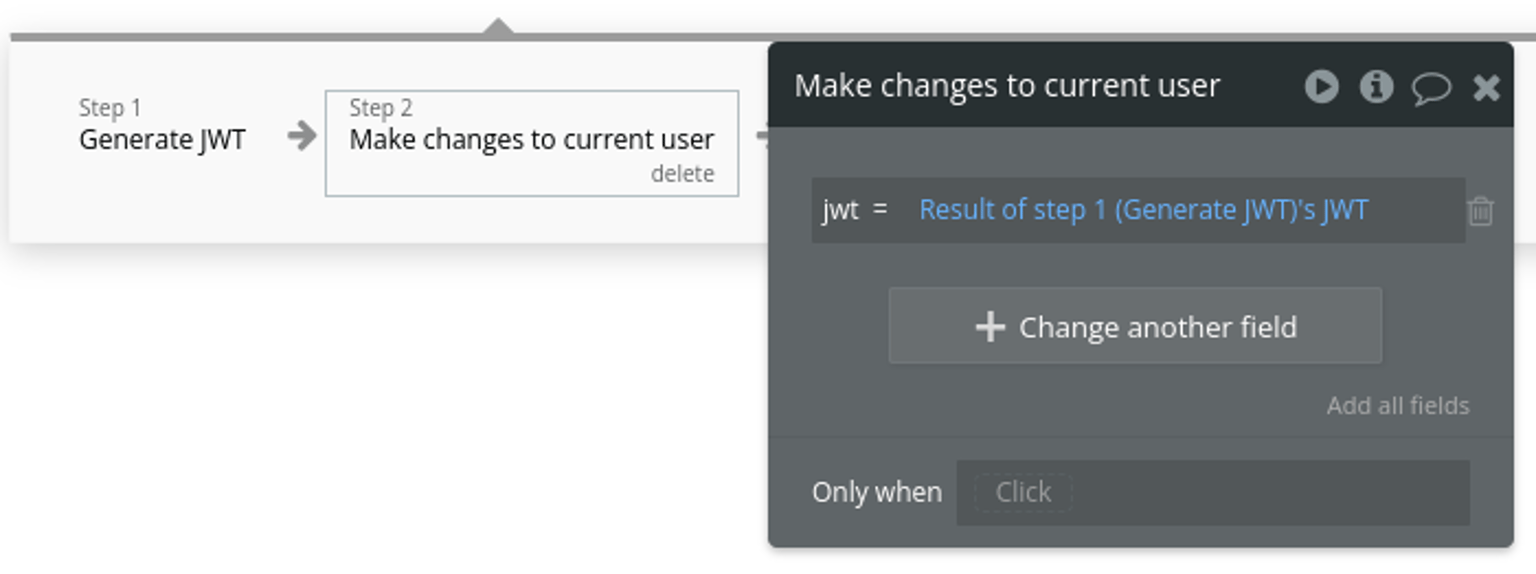Click the delete link in Step 2
Screen dimensions: 1536x574
(x=682, y=174)
